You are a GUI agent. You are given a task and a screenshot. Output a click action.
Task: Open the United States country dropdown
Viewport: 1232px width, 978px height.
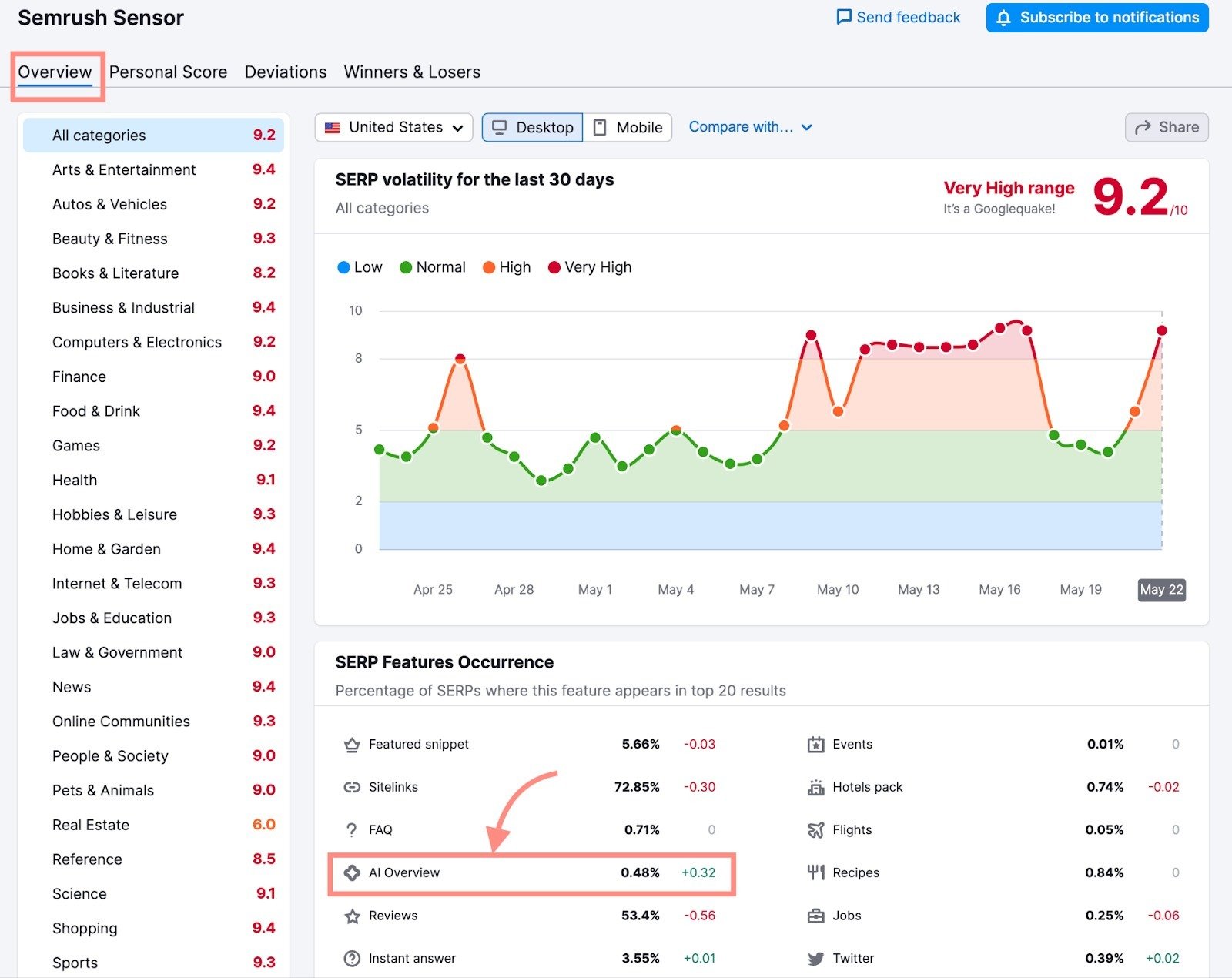[393, 127]
